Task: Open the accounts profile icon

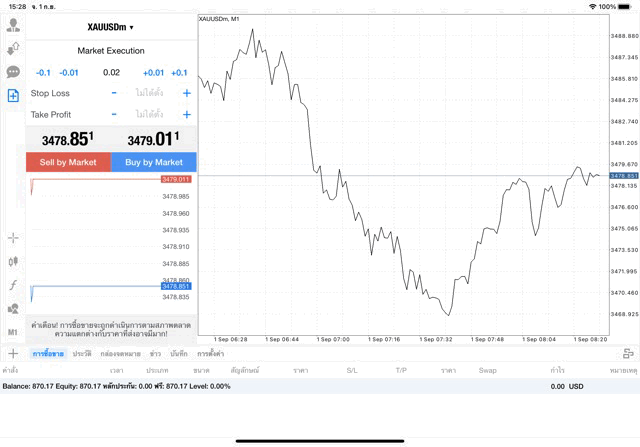Action: coord(13,25)
